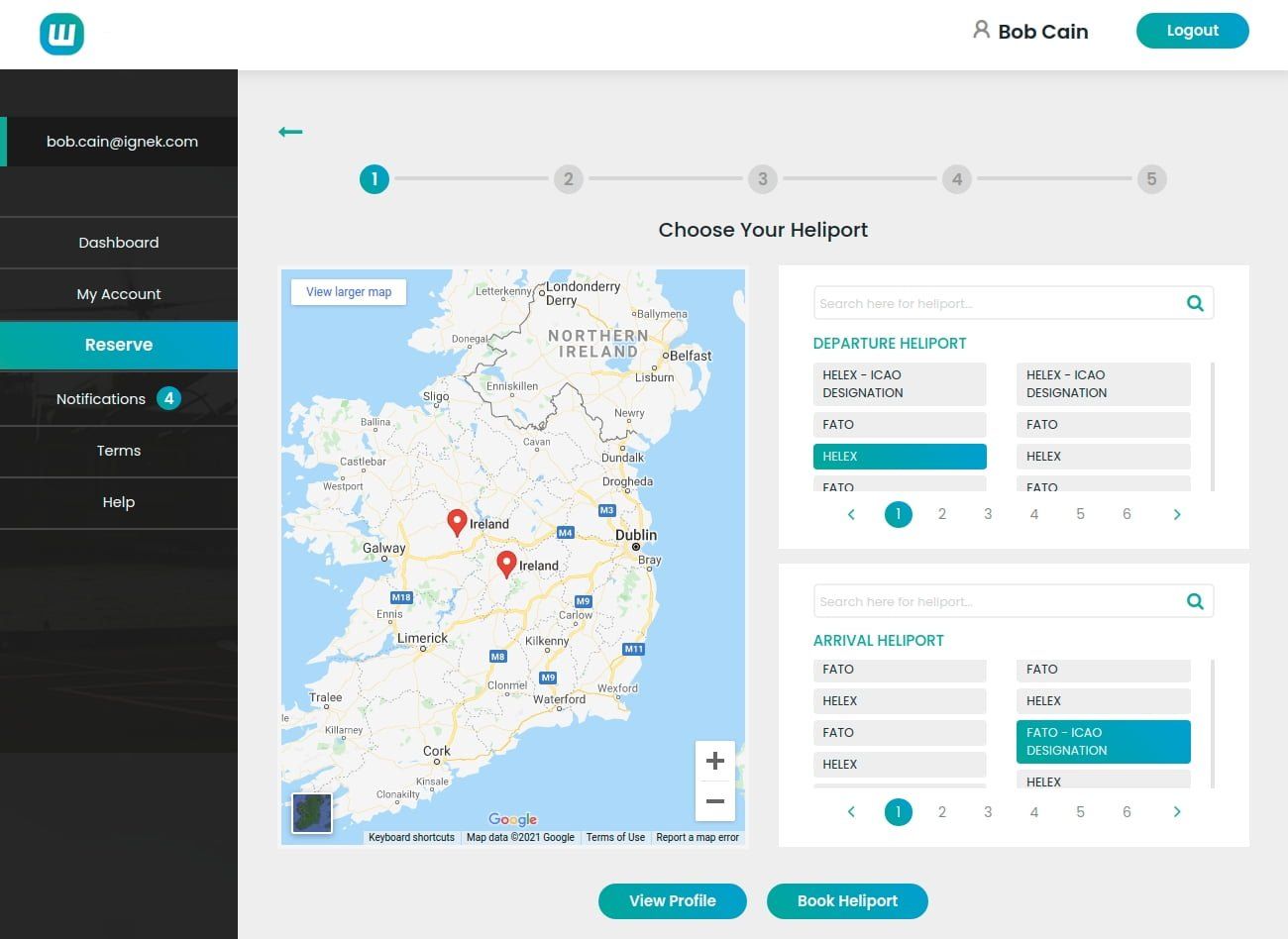
Task: Click the notifications badge showing 4
Action: tap(168, 398)
